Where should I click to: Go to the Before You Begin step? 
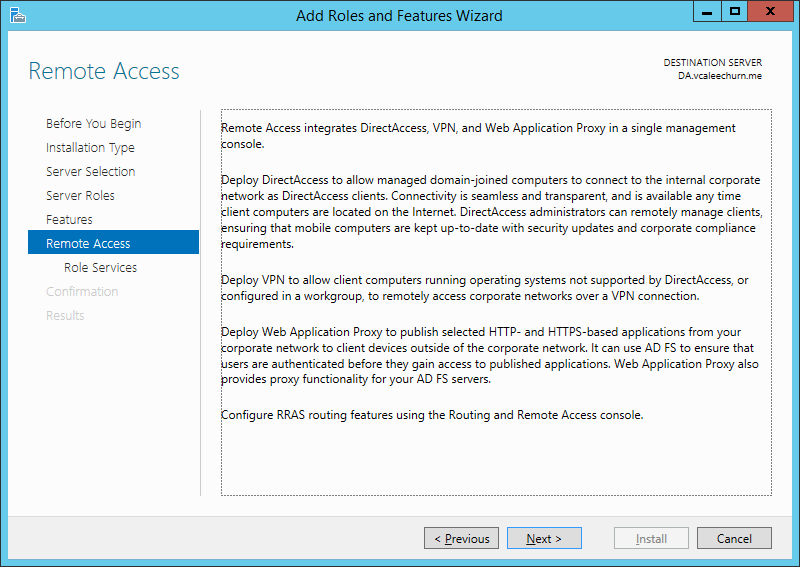[x=93, y=124]
